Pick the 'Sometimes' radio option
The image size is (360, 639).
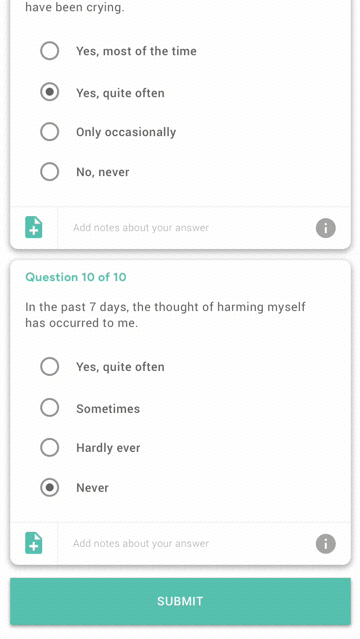(49, 408)
